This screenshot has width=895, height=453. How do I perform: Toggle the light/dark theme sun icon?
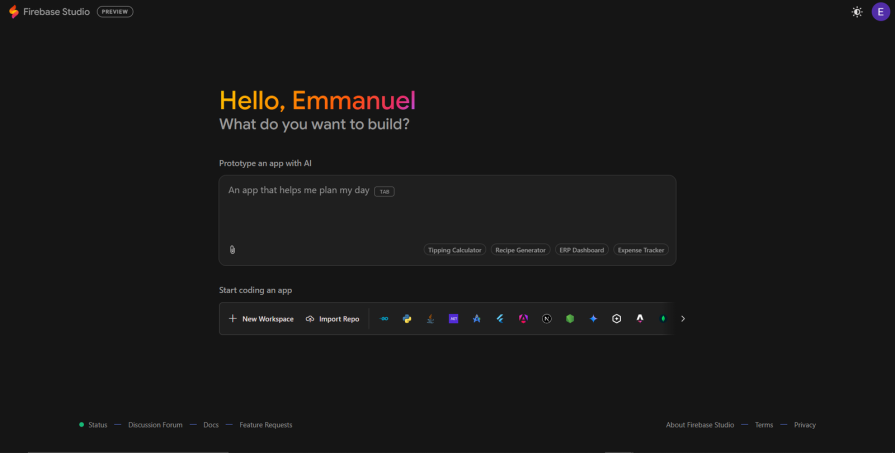857,11
